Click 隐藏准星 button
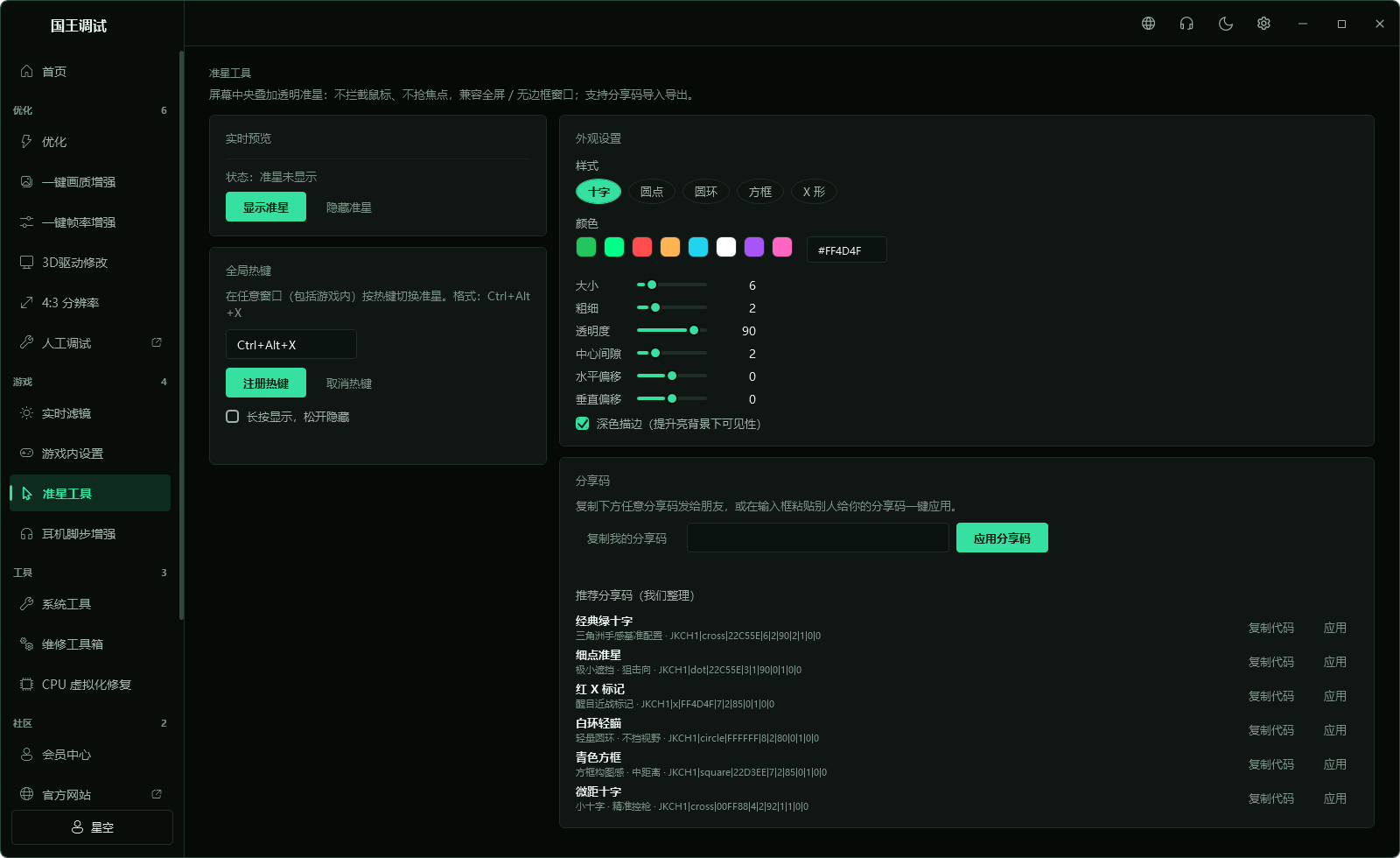The height and width of the screenshot is (858, 1400). click(349, 207)
